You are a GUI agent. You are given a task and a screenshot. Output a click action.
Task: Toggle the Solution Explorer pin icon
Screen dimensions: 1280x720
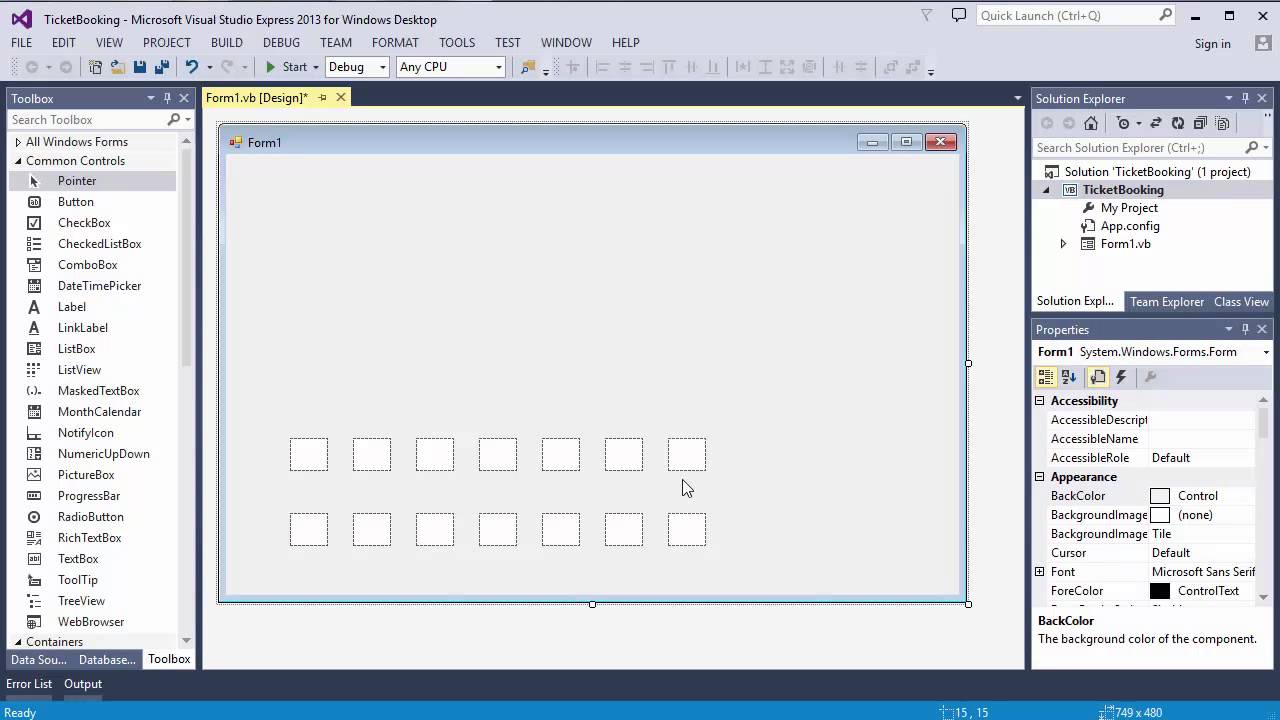click(1245, 98)
